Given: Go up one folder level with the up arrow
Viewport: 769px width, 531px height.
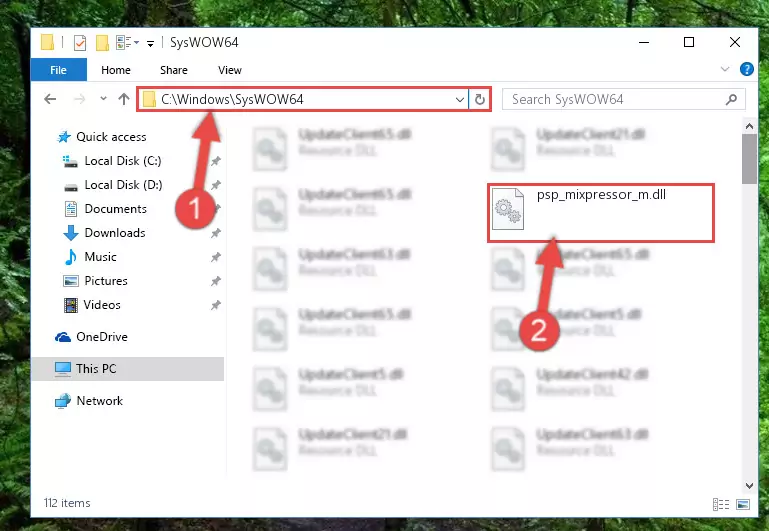Looking at the screenshot, I should (124, 100).
